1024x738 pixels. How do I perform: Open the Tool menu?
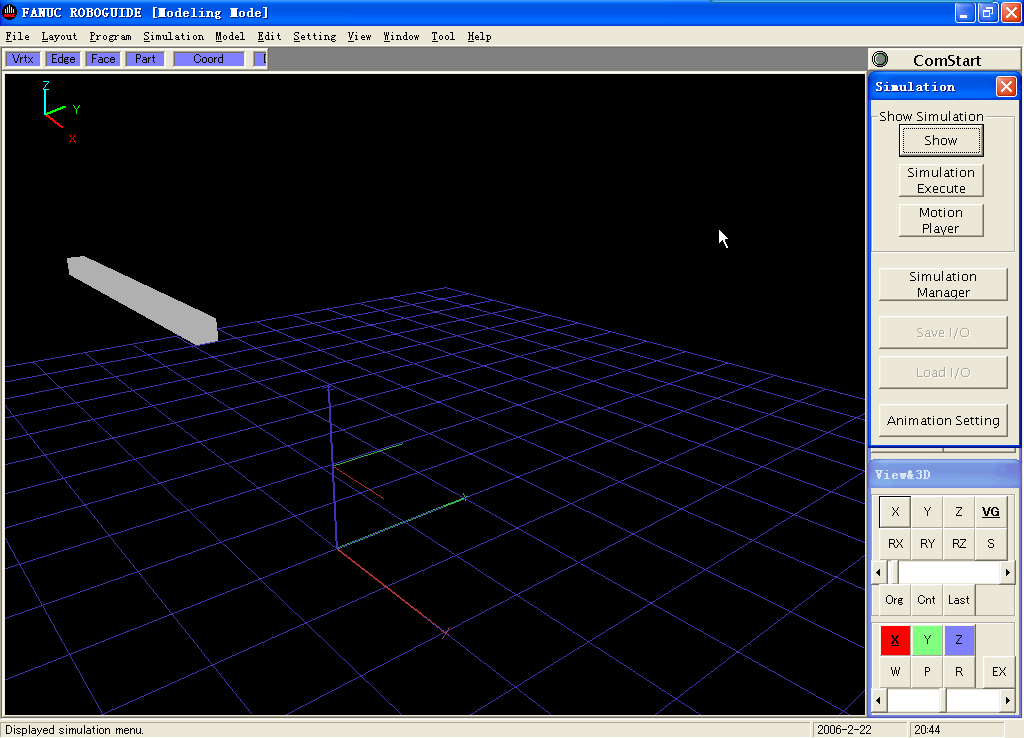[x=443, y=37]
